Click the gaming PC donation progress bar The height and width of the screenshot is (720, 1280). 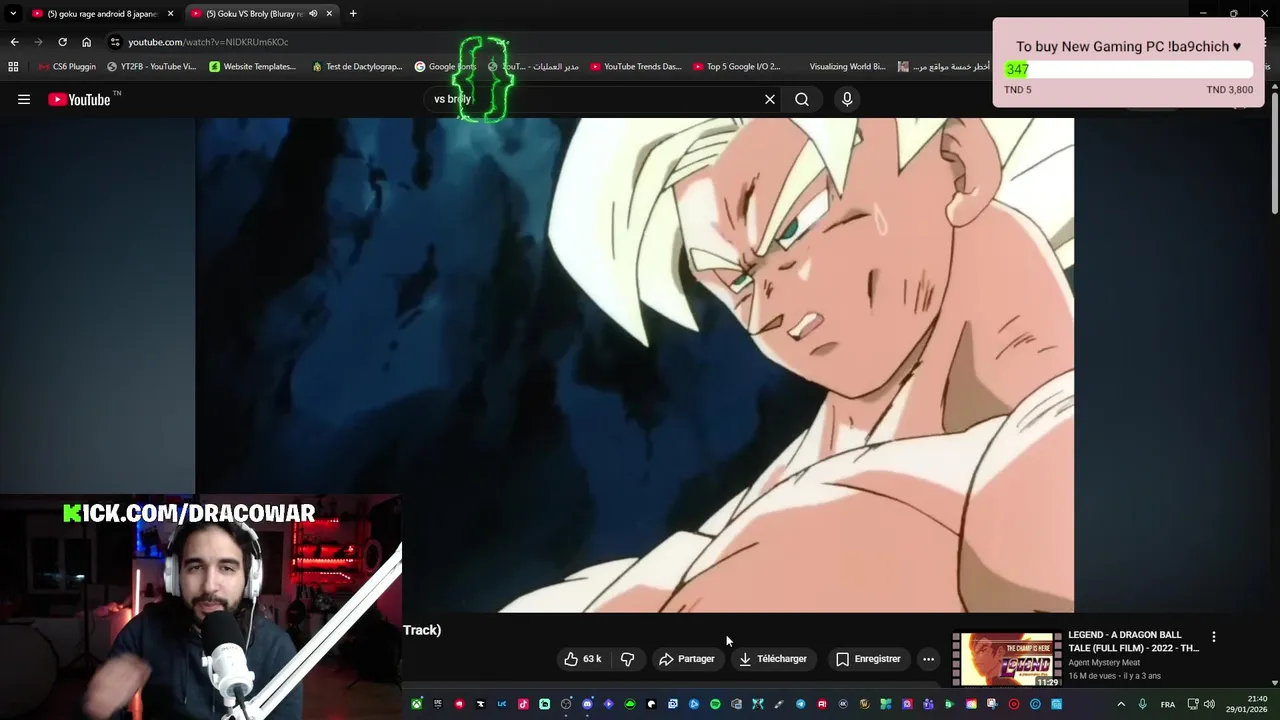coord(1129,69)
